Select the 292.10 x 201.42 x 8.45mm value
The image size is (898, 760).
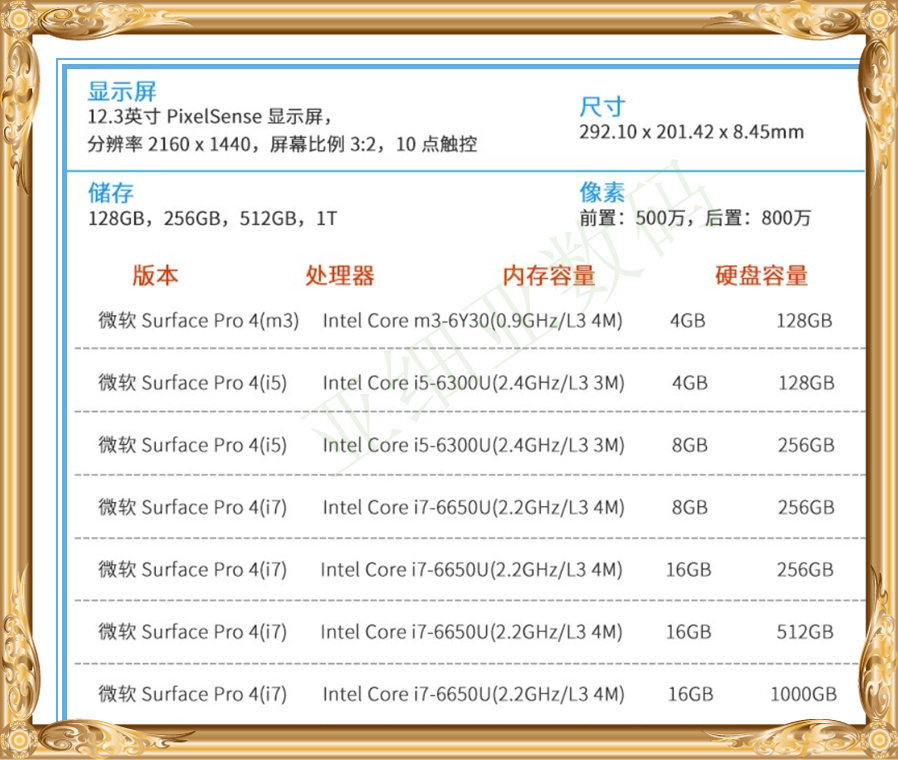tap(691, 132)
